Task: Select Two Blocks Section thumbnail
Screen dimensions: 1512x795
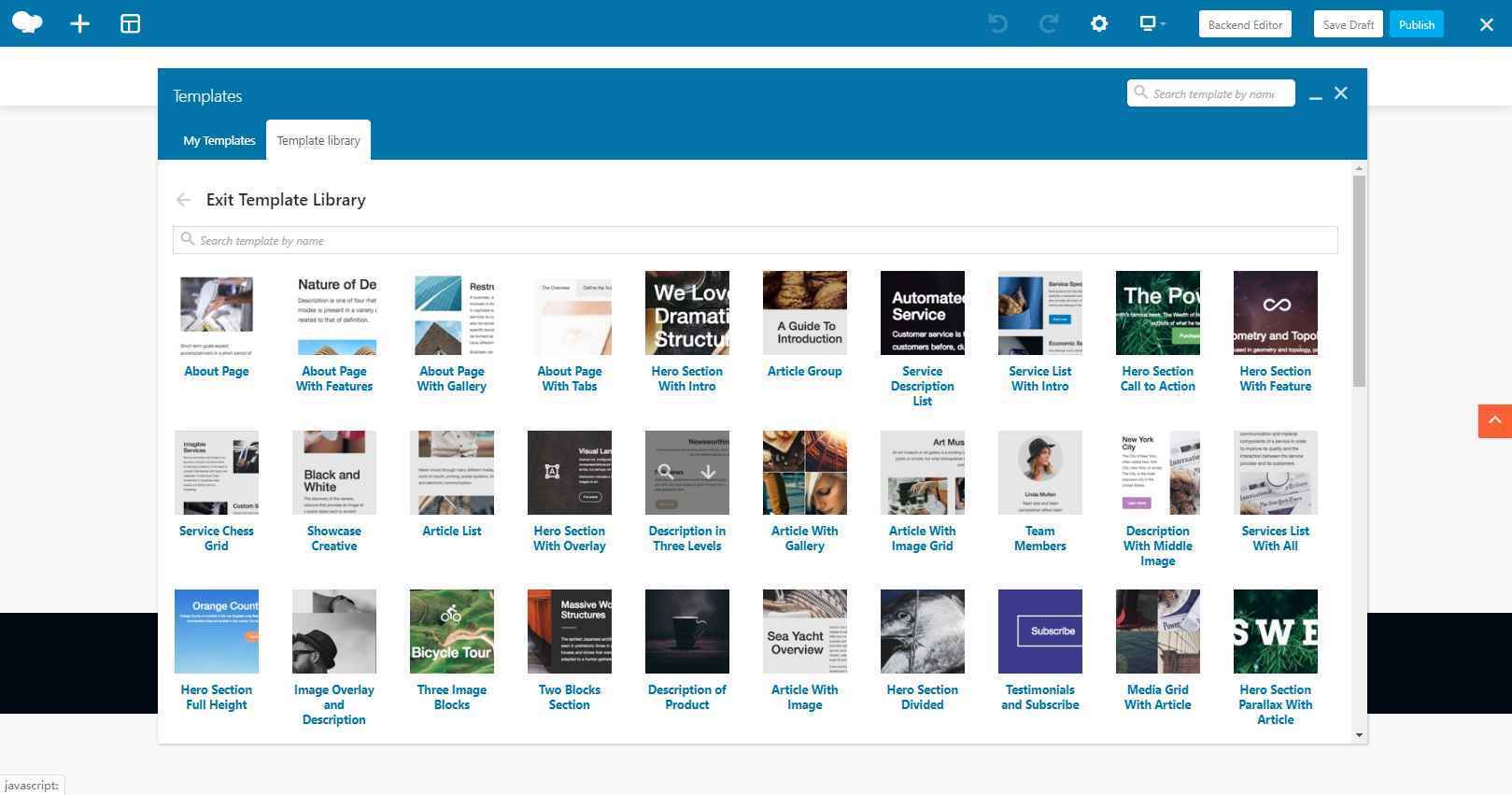Action: 570,632
